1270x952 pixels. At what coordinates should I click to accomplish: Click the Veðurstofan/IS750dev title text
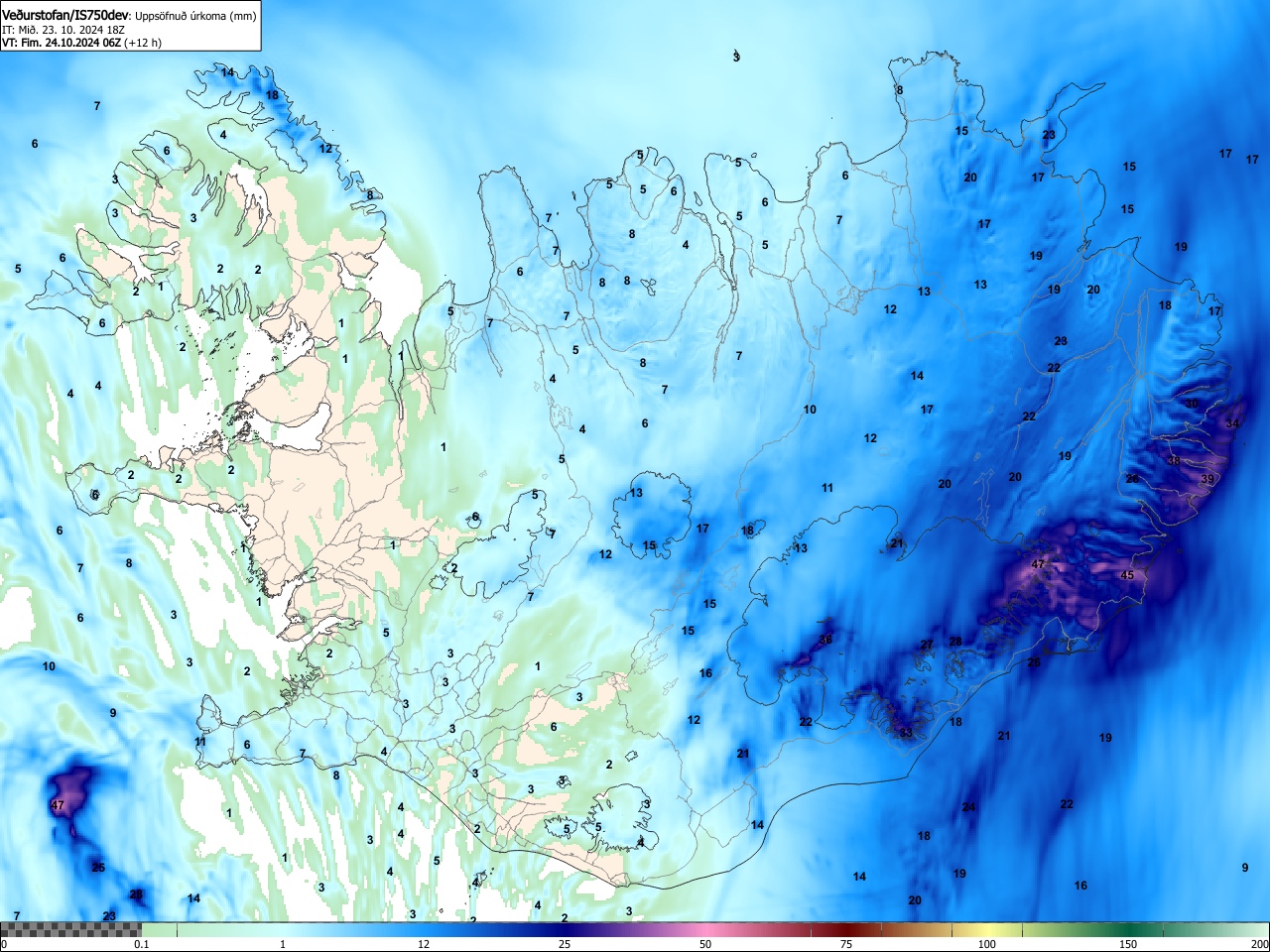pos(65,16)
